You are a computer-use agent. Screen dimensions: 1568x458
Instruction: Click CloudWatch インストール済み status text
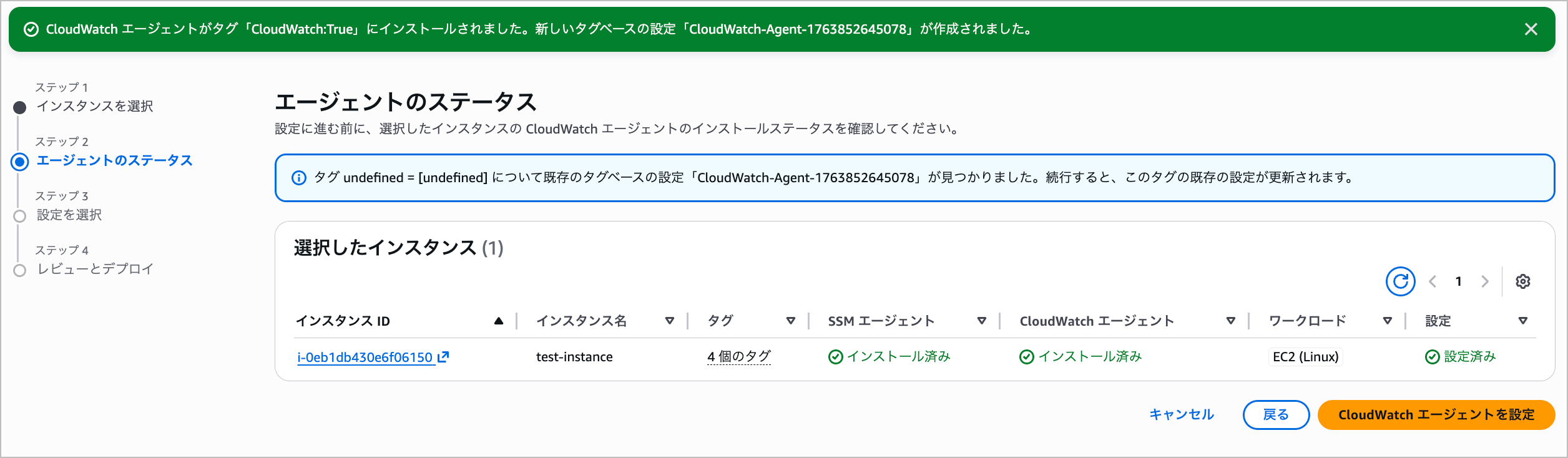coord(1090,357)
